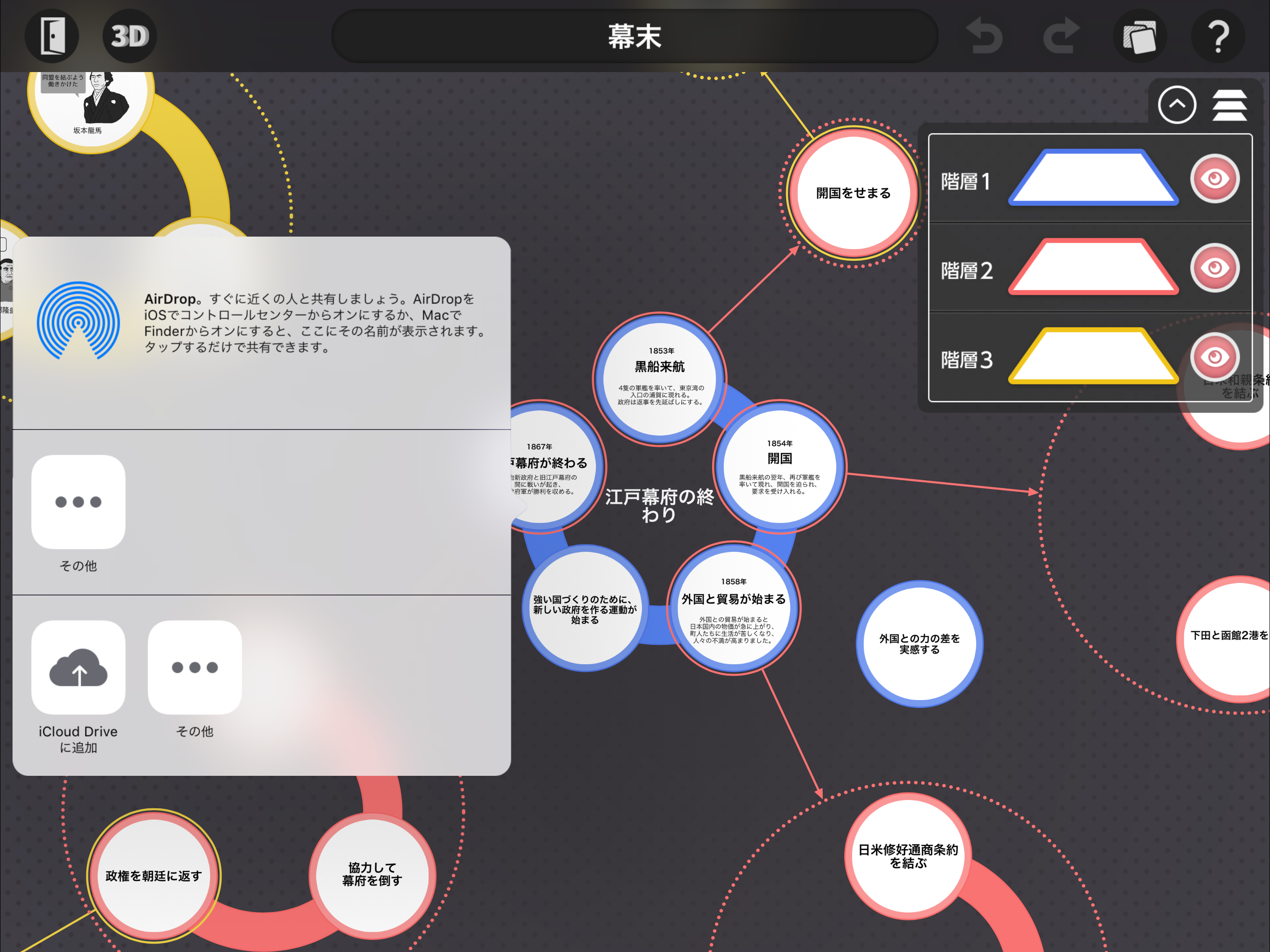Tap the 幕末 title field
Viewport: 1270px width, 952px height.
pyautogui.click(x=635, y=36)
